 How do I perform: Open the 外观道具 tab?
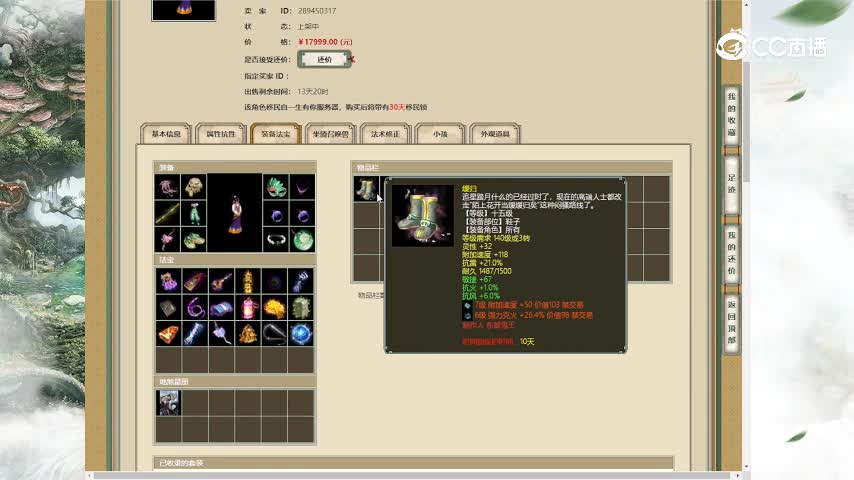[495, 133]
